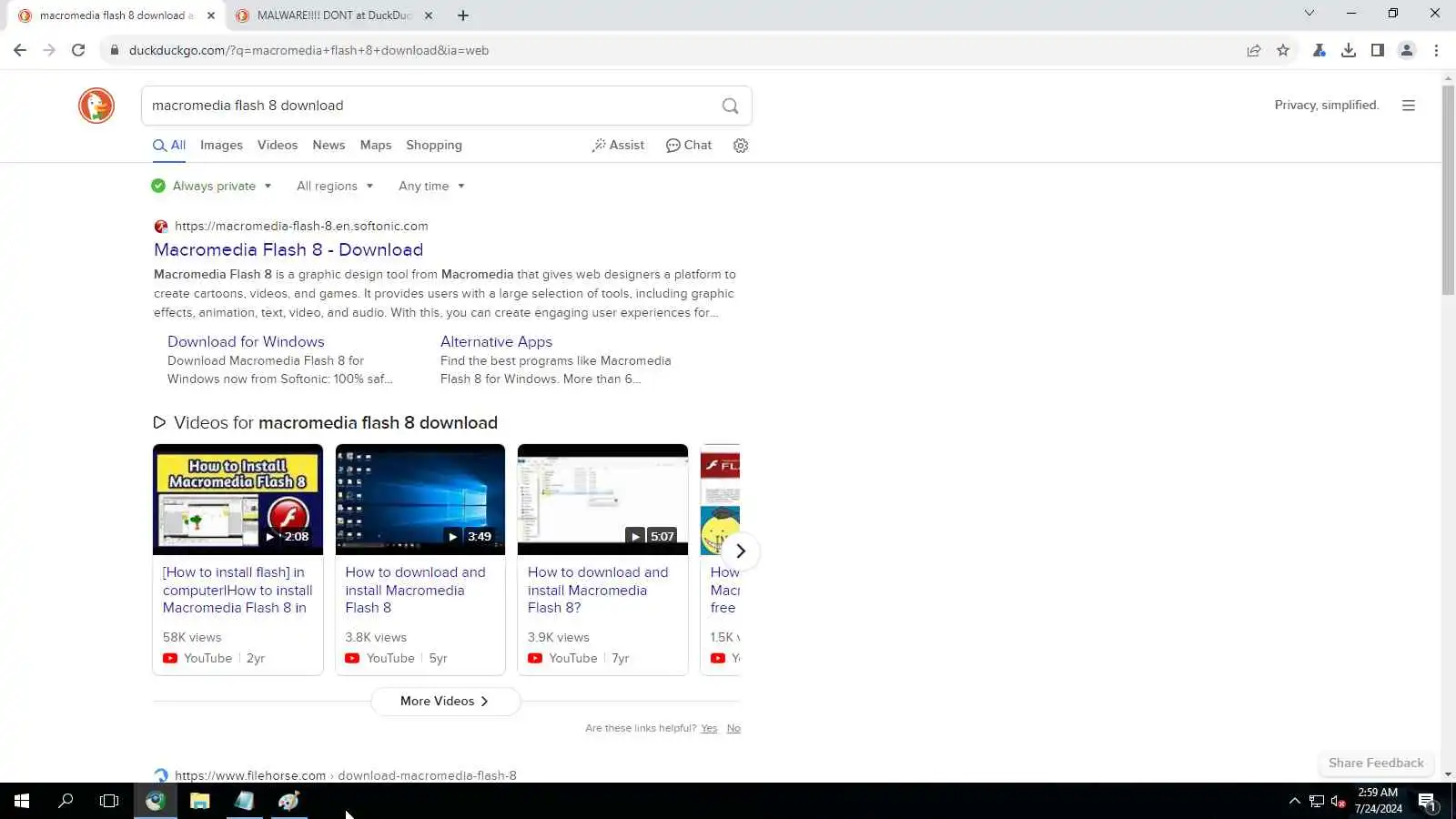Click Share Feedback button

tap(1376, 763)
